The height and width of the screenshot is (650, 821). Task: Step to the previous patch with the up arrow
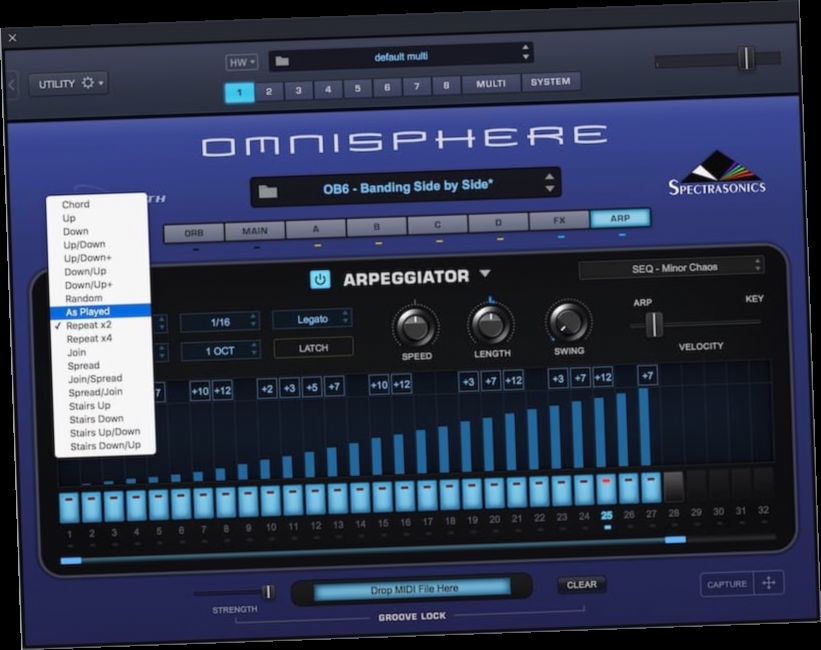tap(549, 177)
